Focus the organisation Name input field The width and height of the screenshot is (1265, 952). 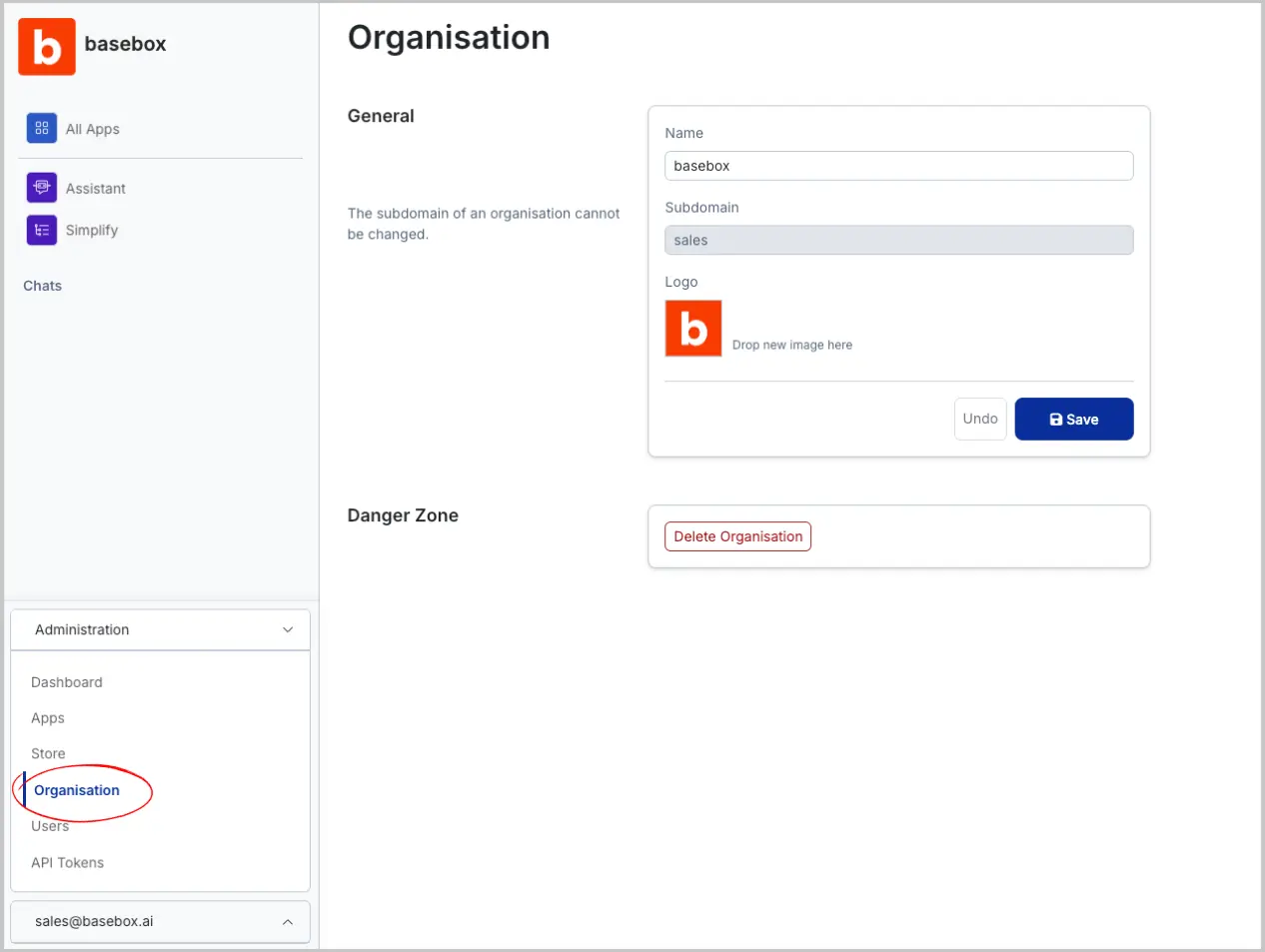(x=898, y=166)
